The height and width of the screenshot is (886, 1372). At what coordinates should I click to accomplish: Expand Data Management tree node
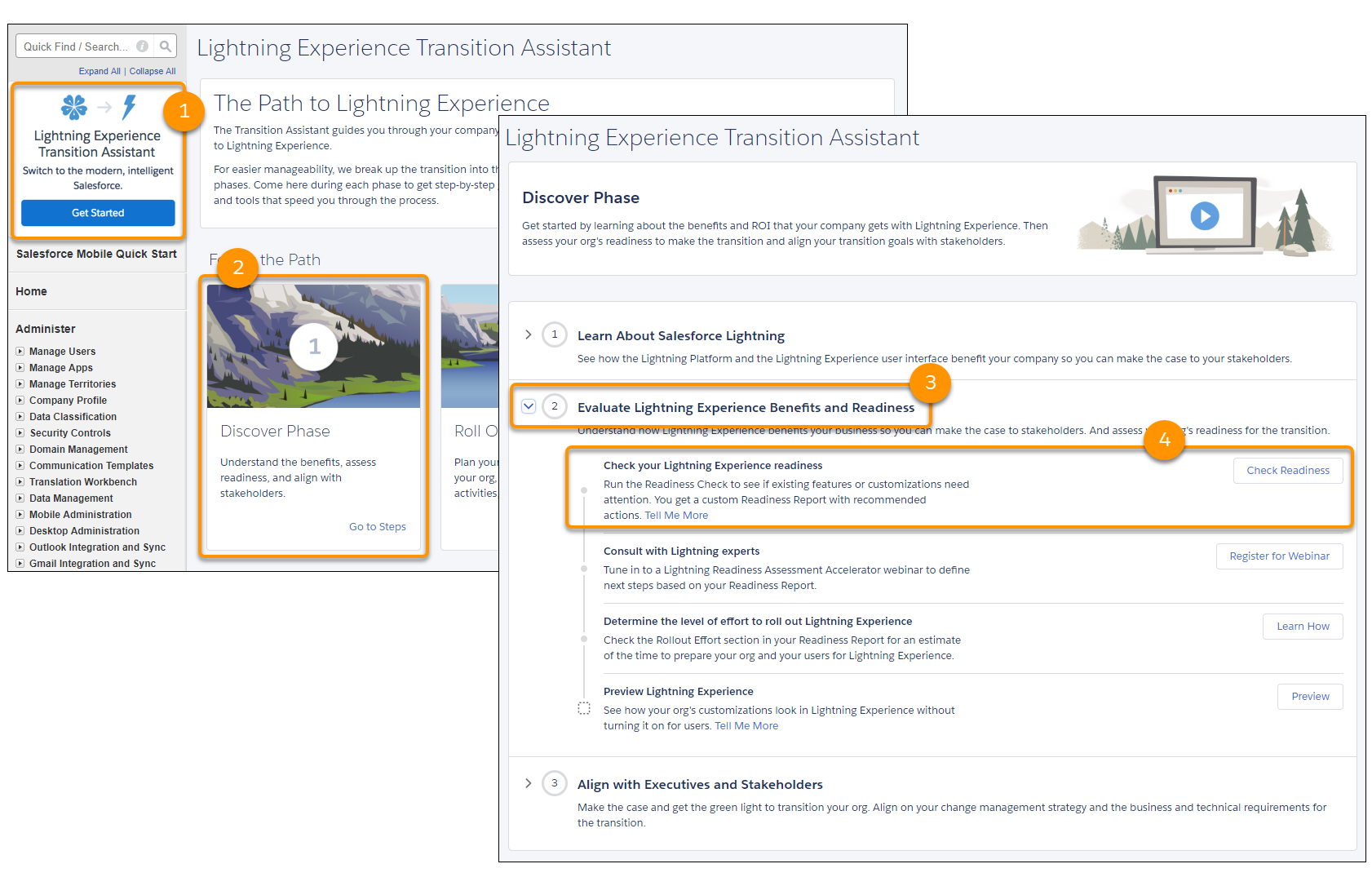[20, 498]
